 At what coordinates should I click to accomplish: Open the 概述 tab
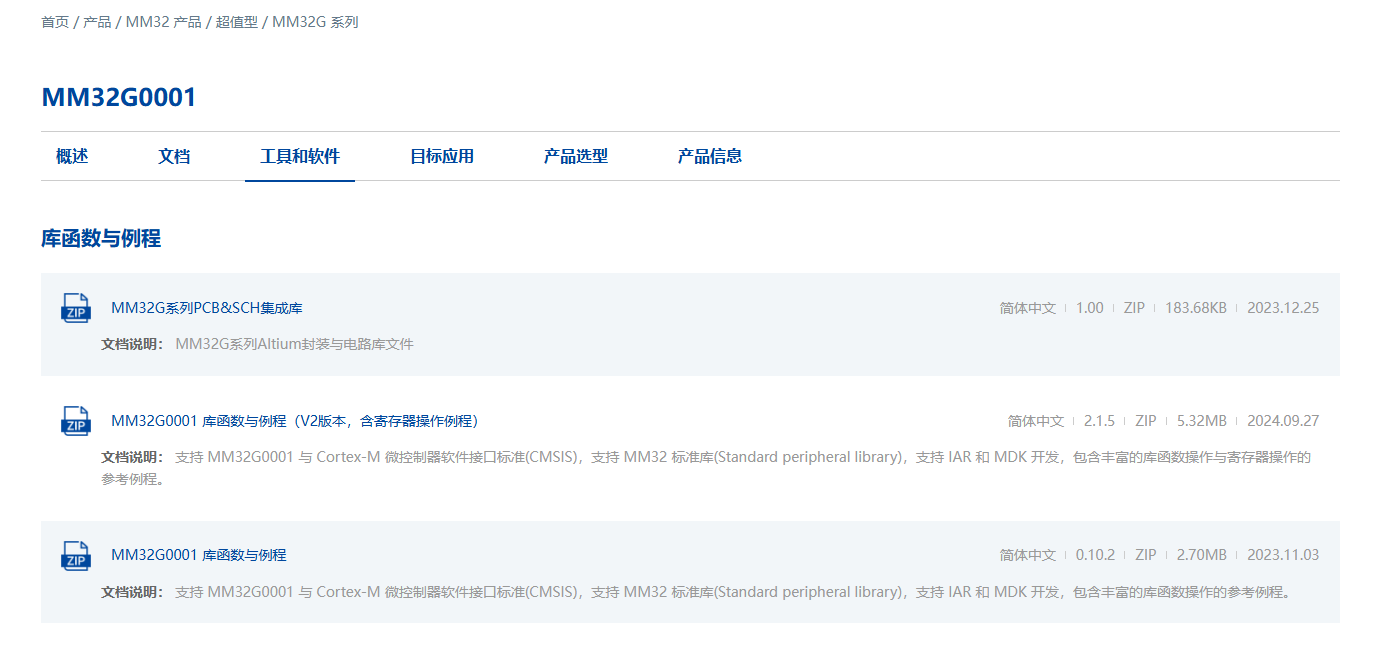[x=72, y=156]
